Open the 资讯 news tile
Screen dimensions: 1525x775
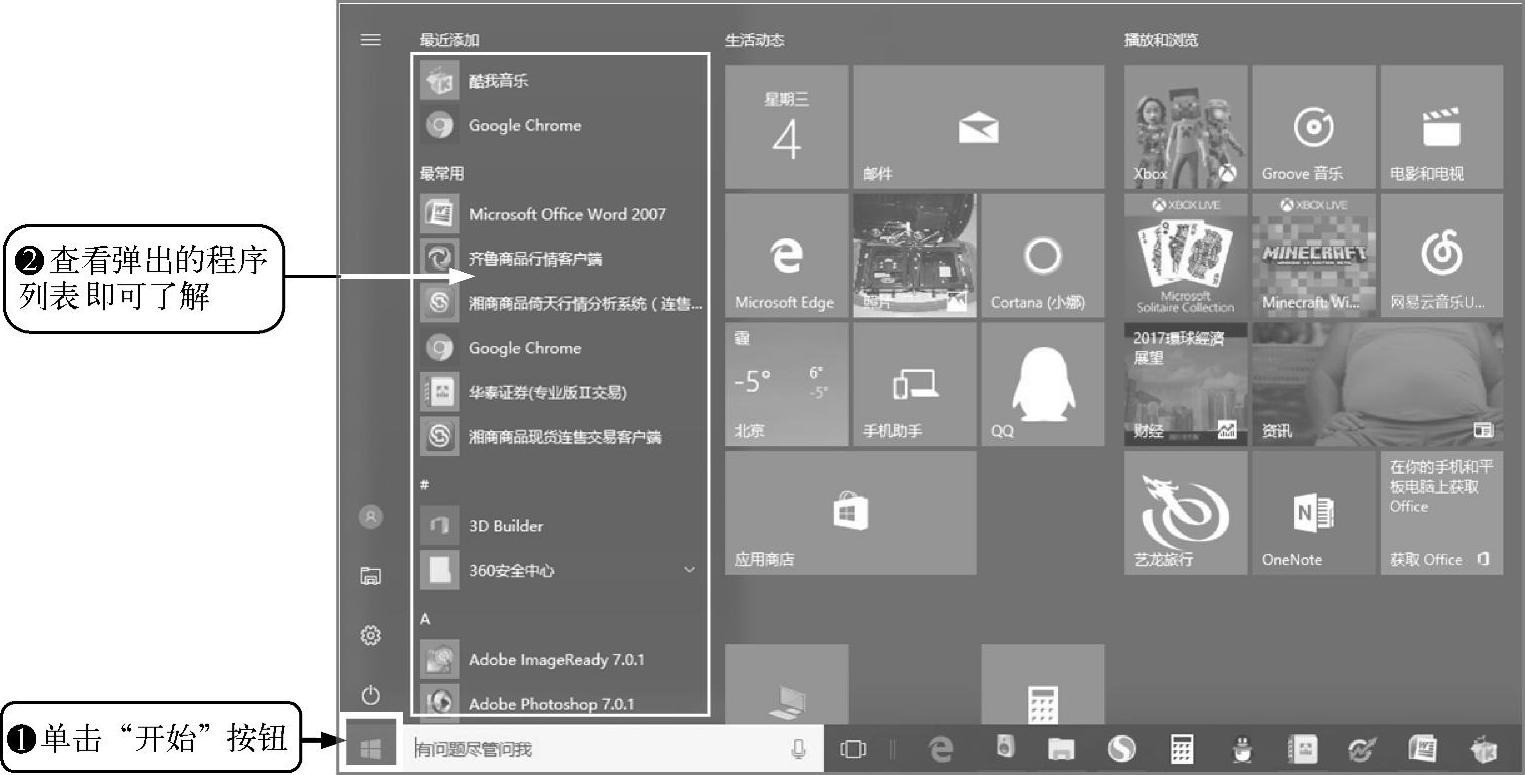pyautogui.click(x=1378, y=384)
